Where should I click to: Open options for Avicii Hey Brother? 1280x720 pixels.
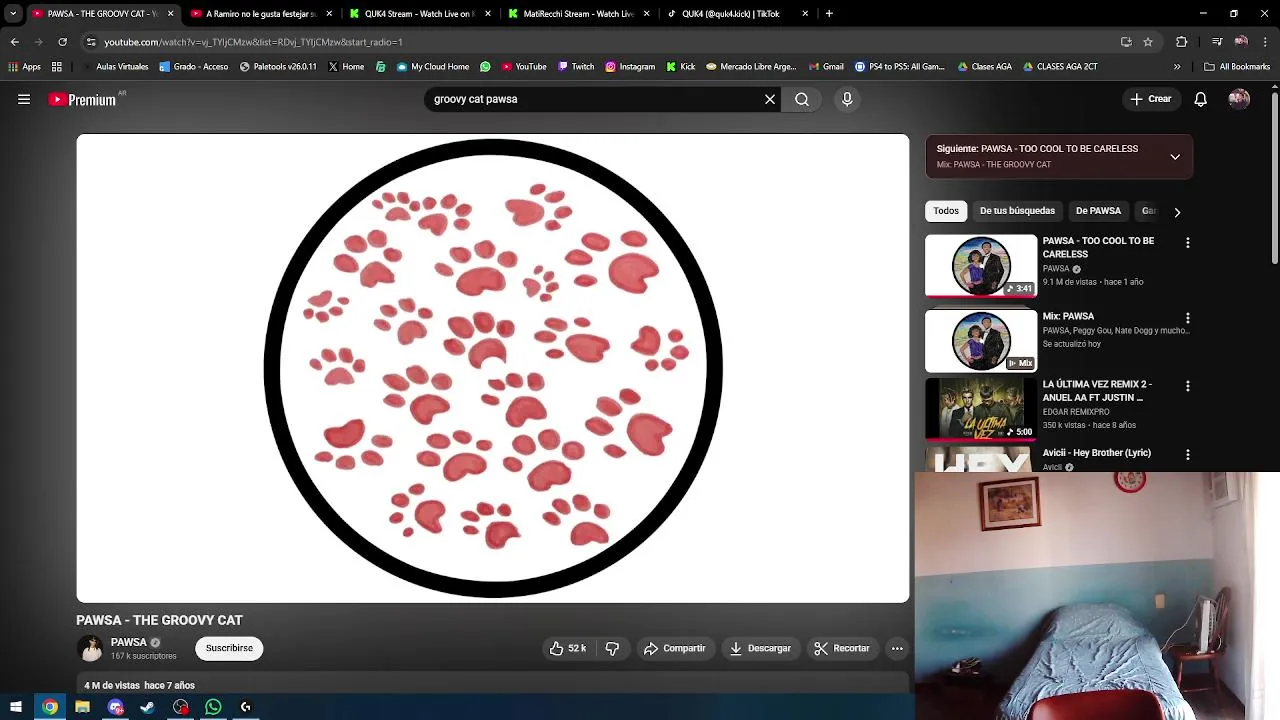(1188, 454)
